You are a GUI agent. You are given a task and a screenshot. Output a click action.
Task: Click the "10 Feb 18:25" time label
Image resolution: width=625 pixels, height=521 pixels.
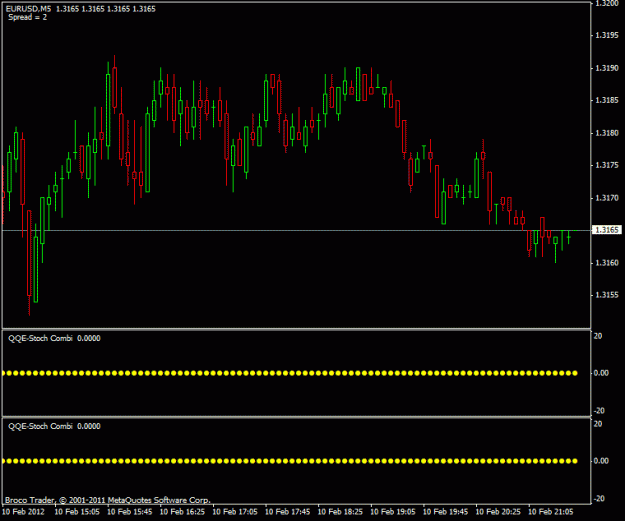coord(340,511)
